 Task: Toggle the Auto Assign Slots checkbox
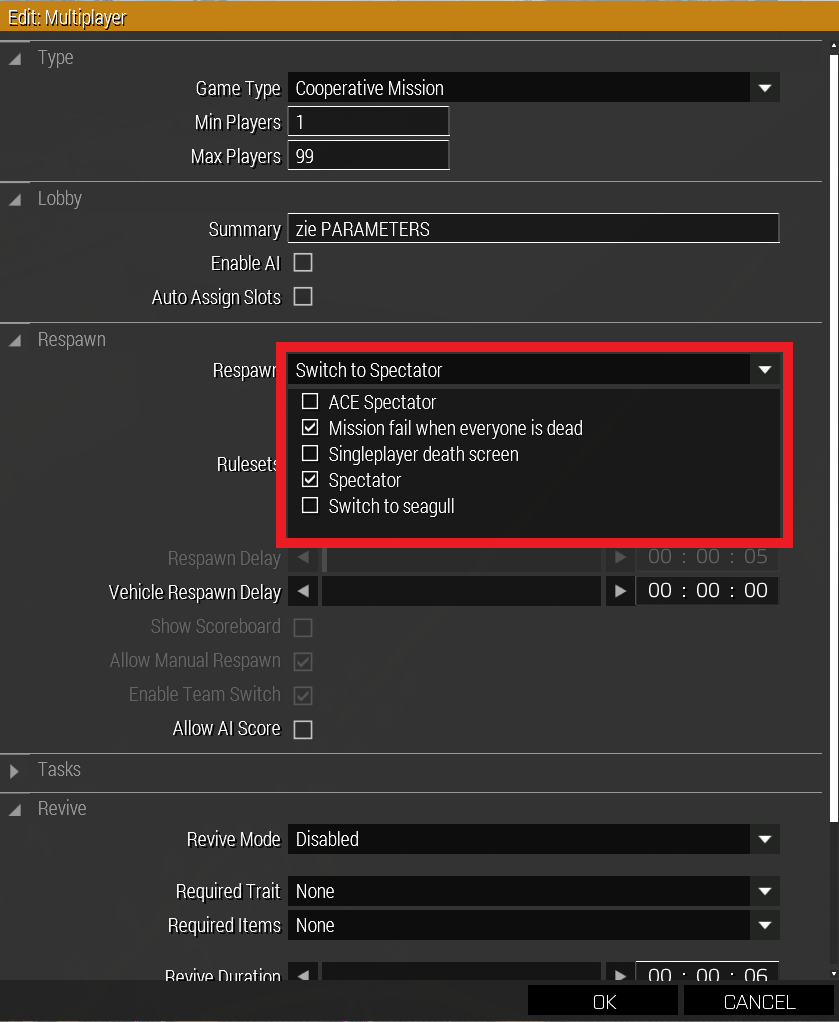(x=303, y=297)
